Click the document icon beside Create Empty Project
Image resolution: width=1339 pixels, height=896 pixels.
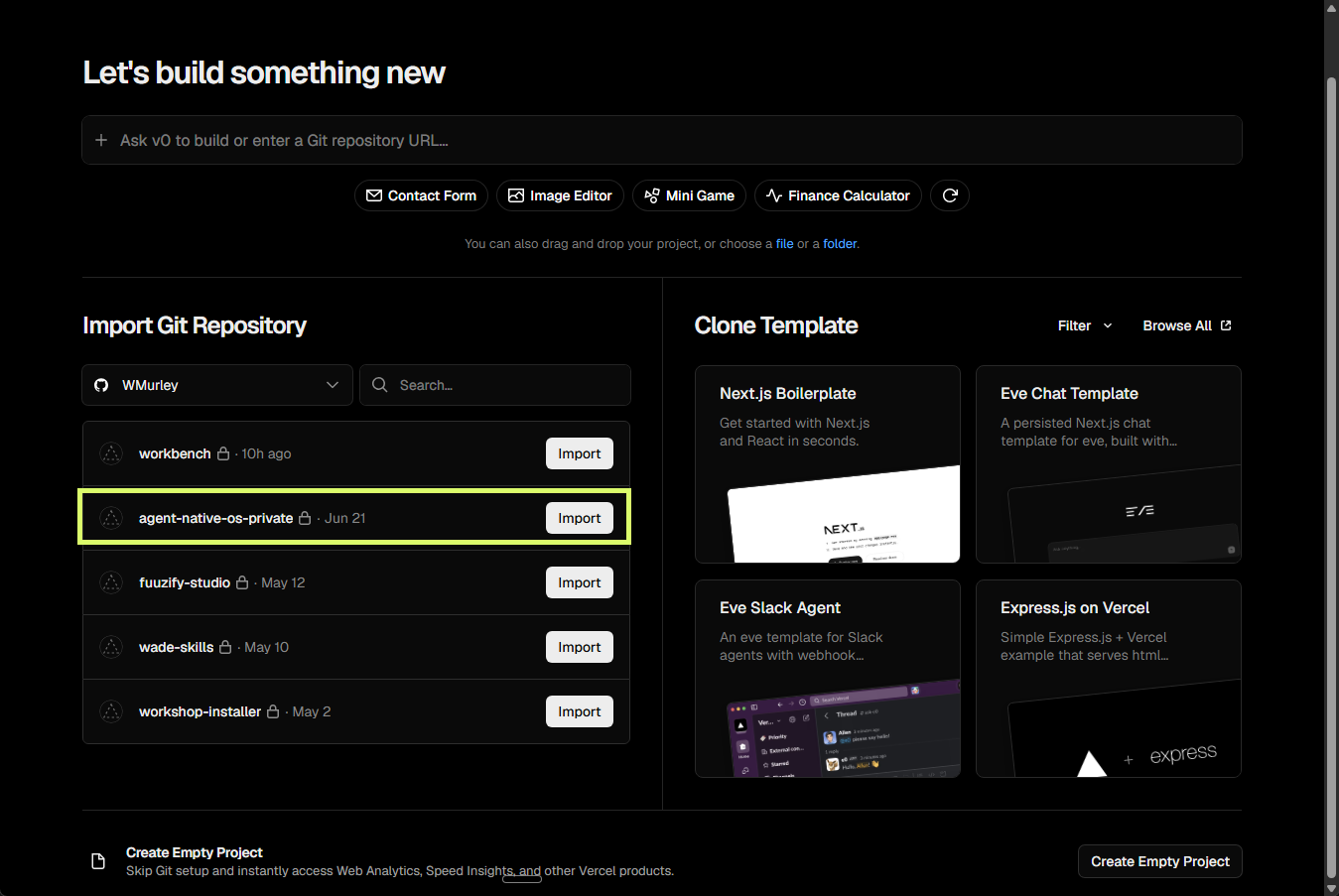pyautogui.click(x=98, y=861)
